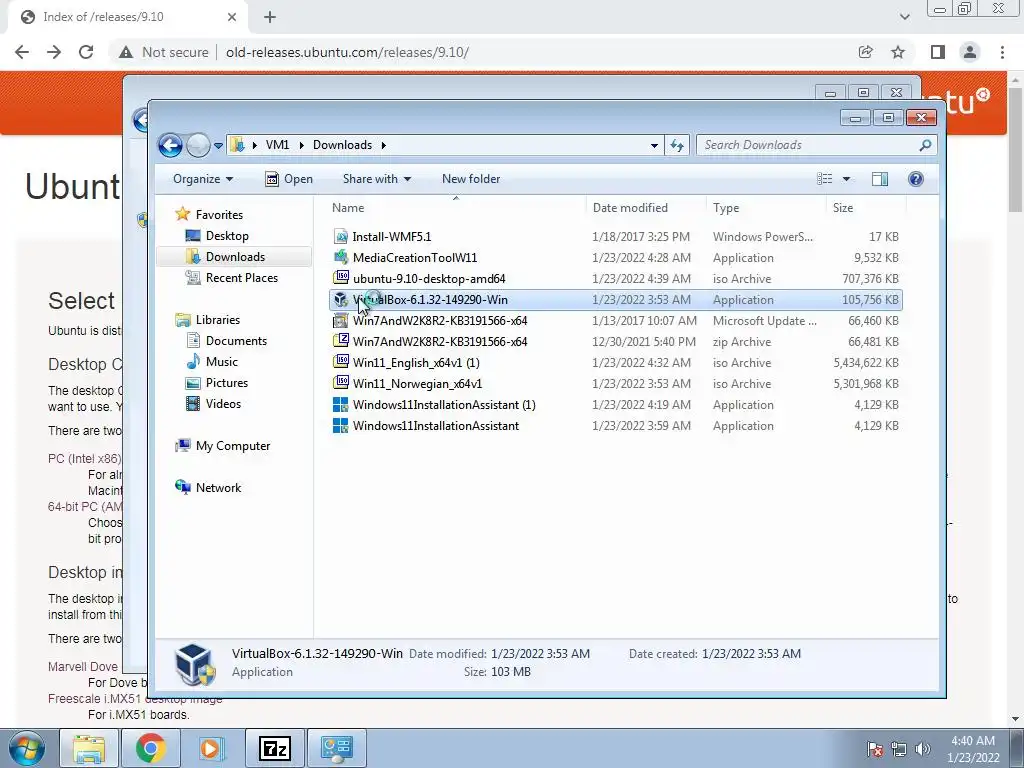Open Recent Places in navigation pane
Image resolution: width=1024 pixels, height=768 pixels.
click(242, 278)
